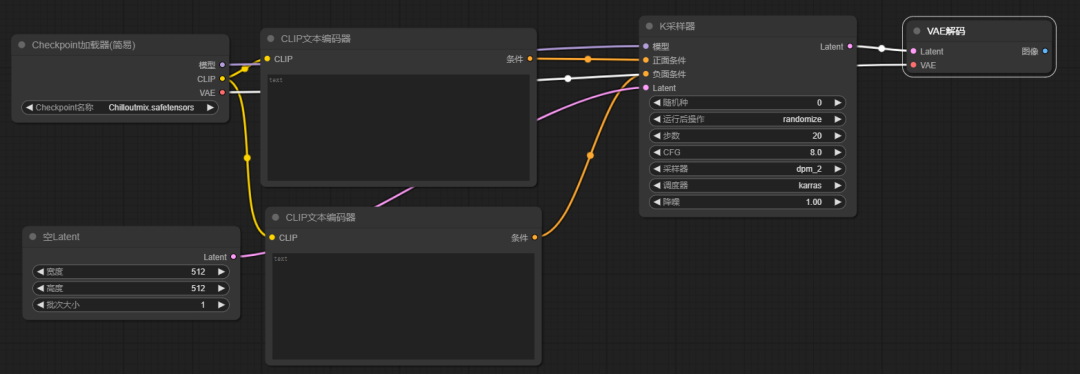Select the 空Latent node title
The image size is (1080, 374).
click(x=61, y=236)
